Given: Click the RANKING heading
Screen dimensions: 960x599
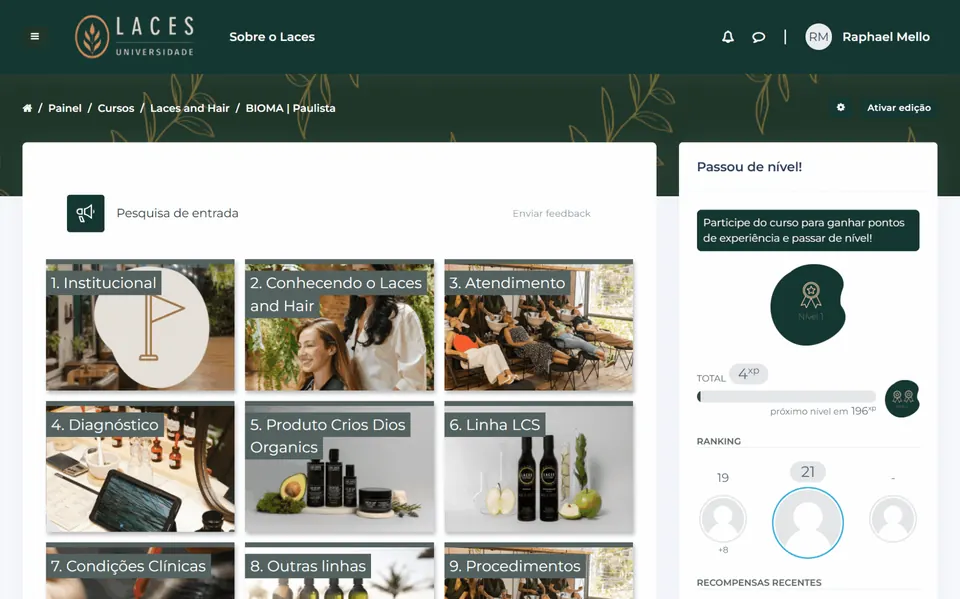Looking at the screenshot, I should 719,441.
